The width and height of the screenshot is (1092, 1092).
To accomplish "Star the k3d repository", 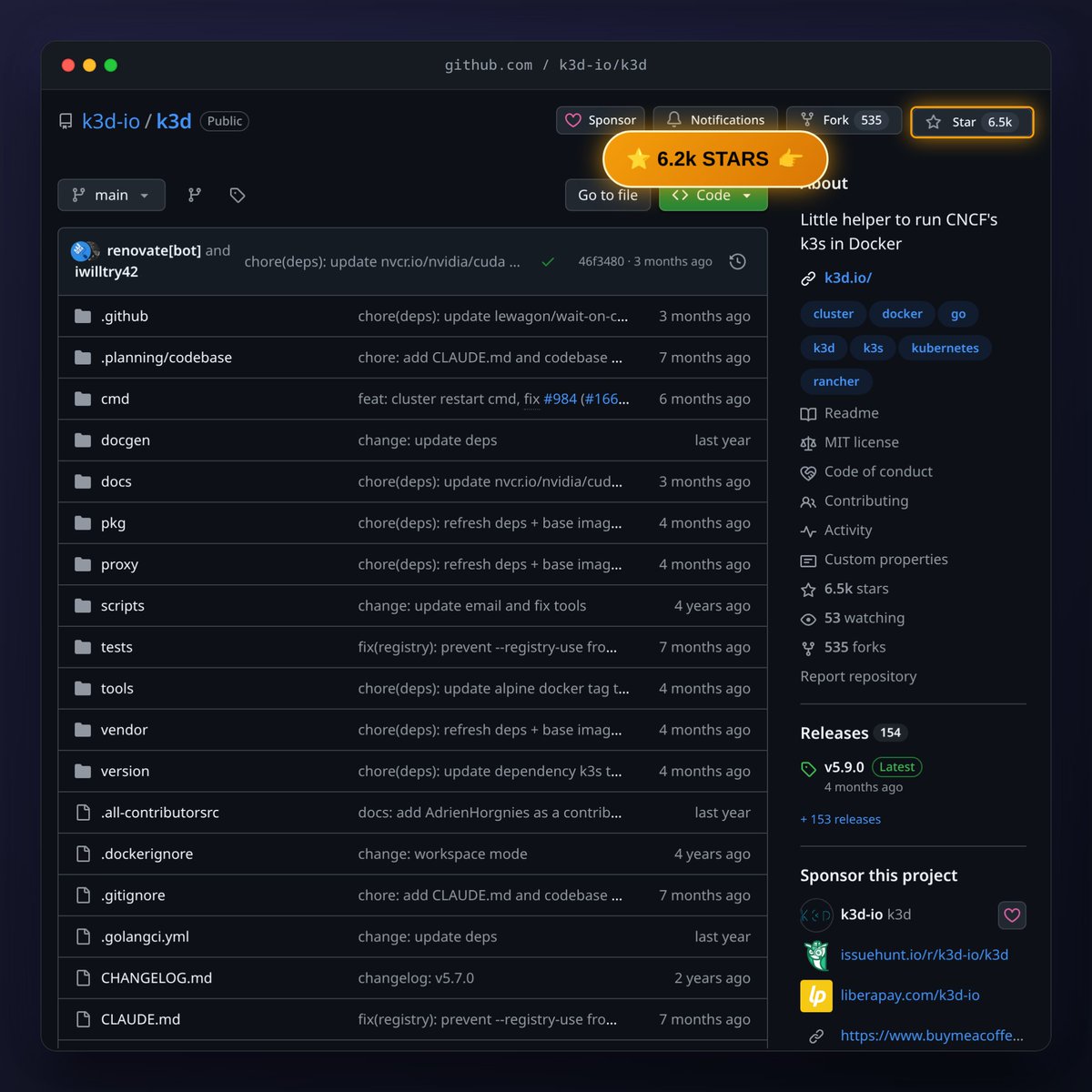I will pos(972,122).
